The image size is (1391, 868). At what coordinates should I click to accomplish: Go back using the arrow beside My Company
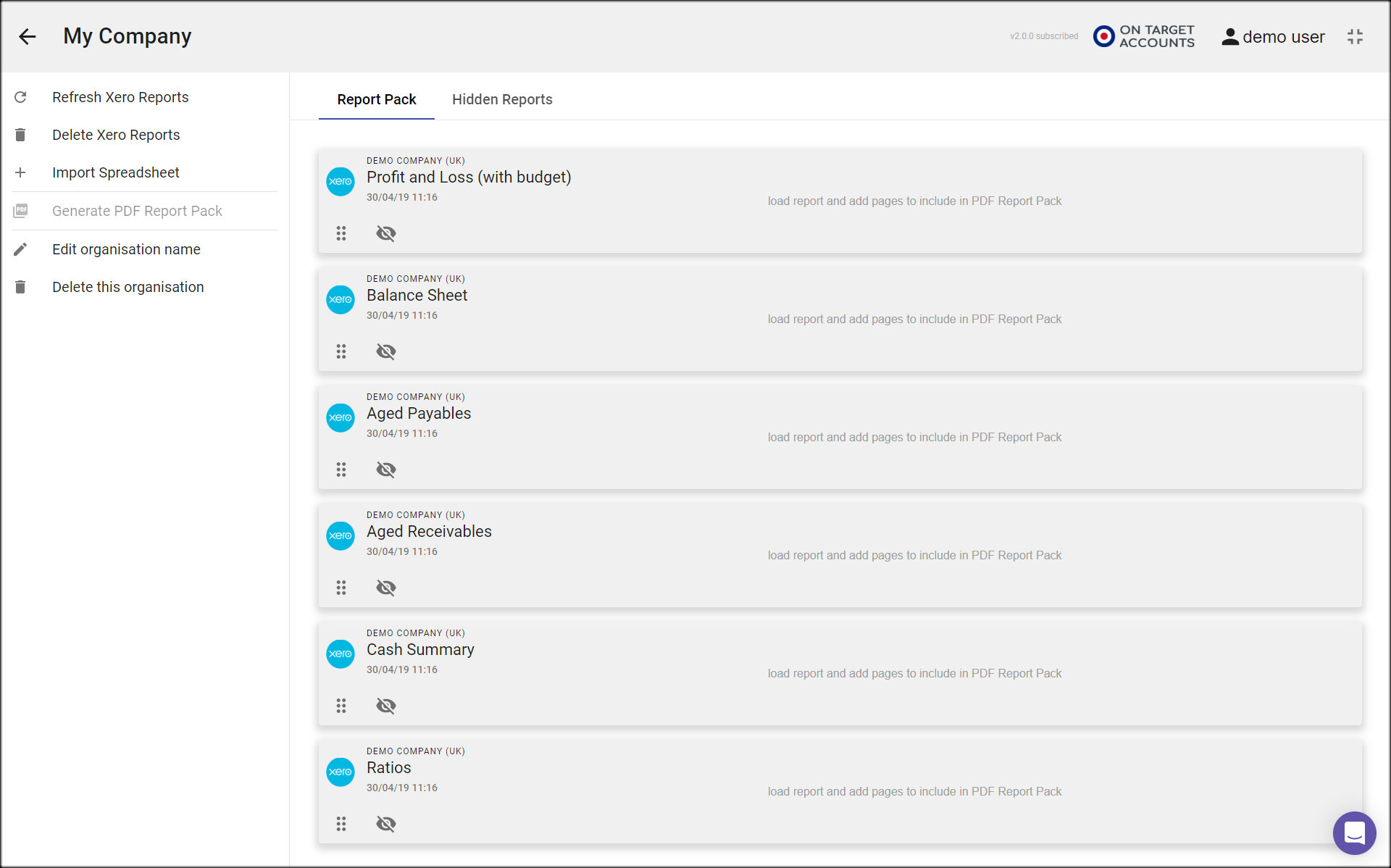(x=28, y=36)
